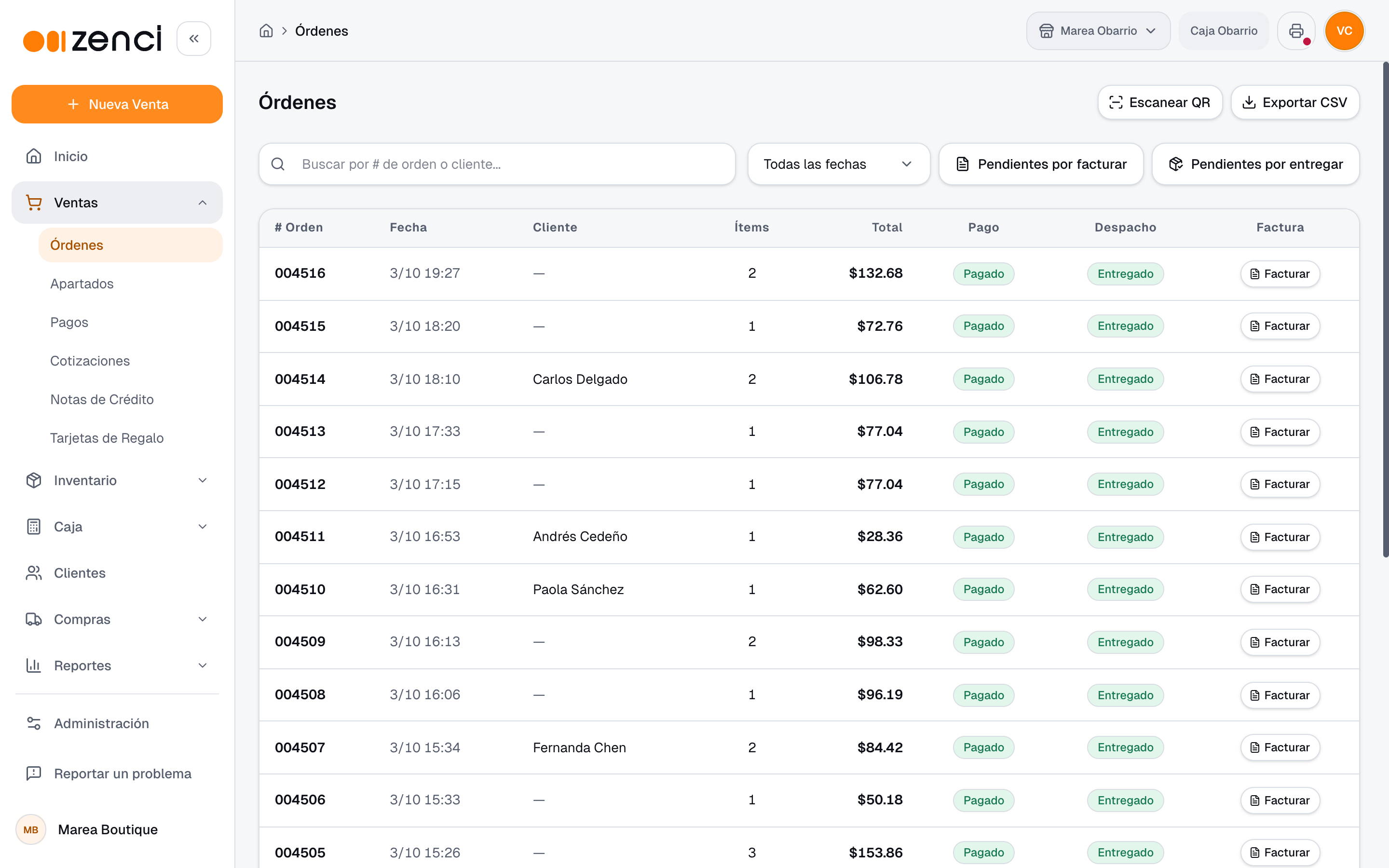Click the Escanear QR button
1389x868 pixels.
coord(1160,102)
